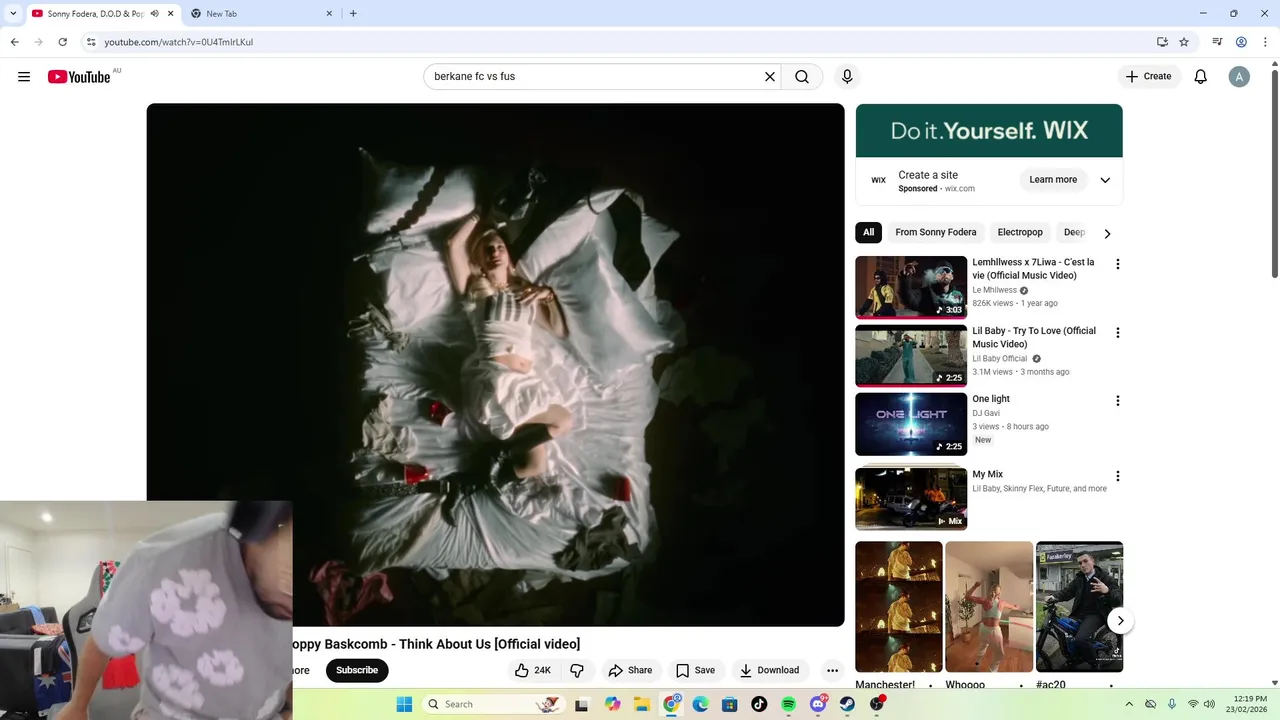This screenshot has height=720, width=1280.
Task: Mute tab via speaker icon on YouTube tab
Action: 155,14
